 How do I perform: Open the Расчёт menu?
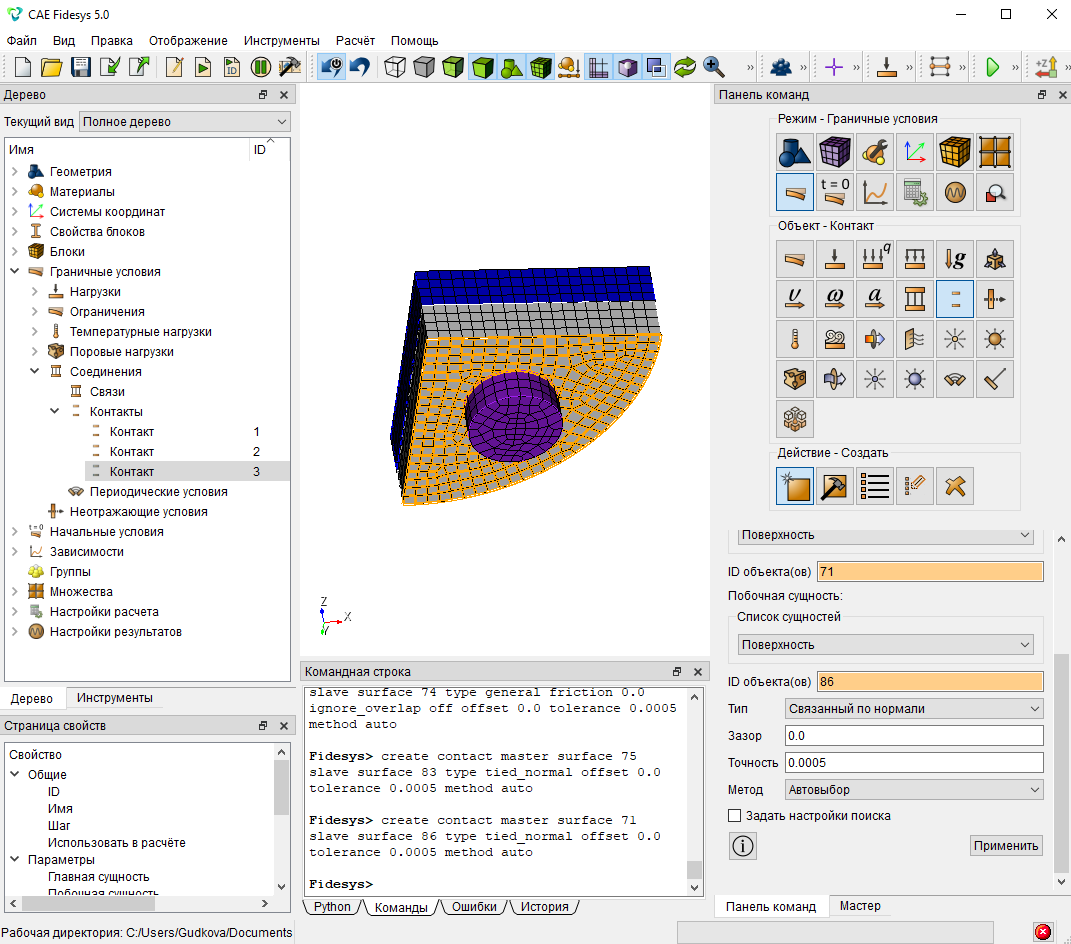(355, 41)
